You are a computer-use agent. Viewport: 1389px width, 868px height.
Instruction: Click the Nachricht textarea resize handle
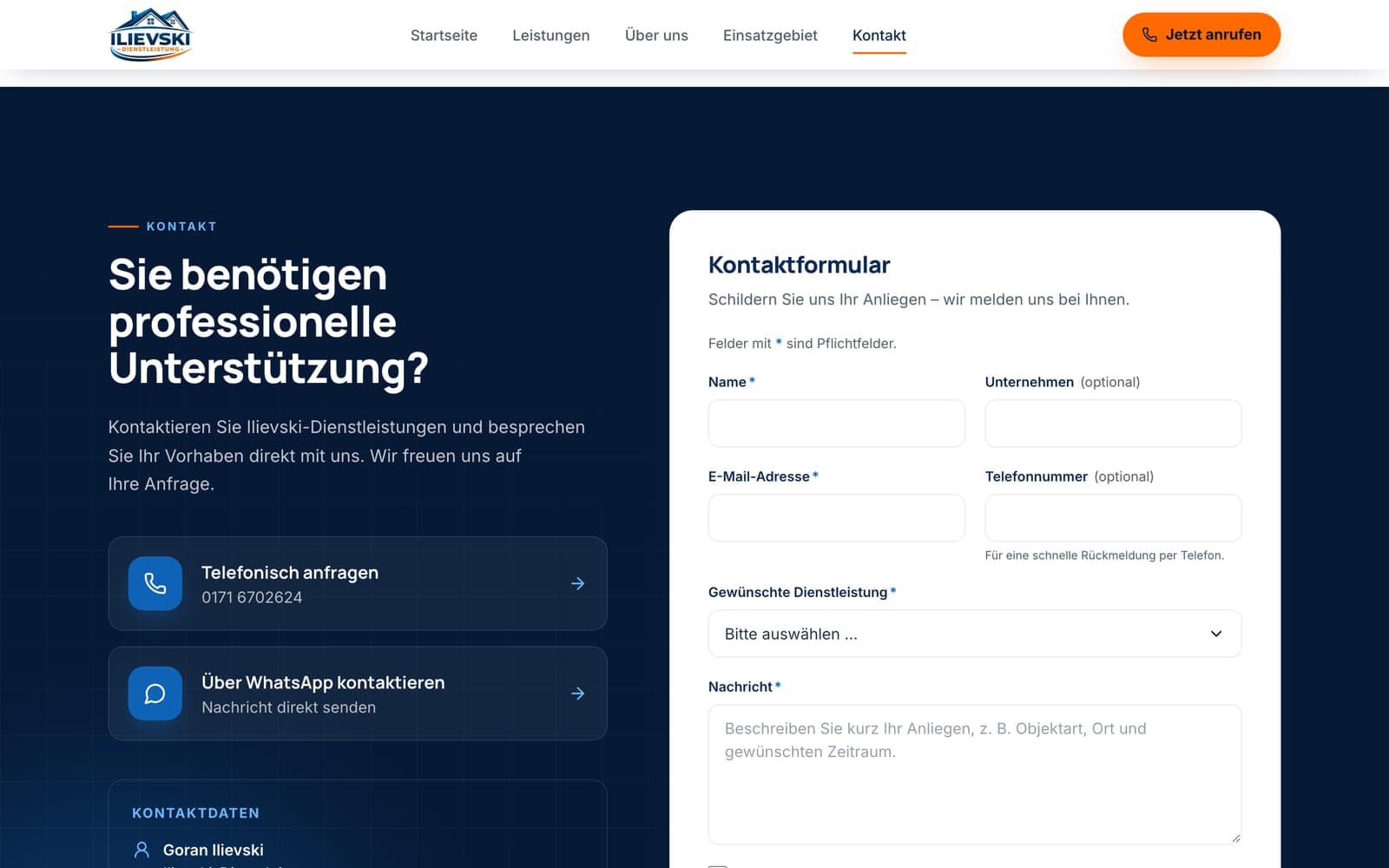point(1235,838)
